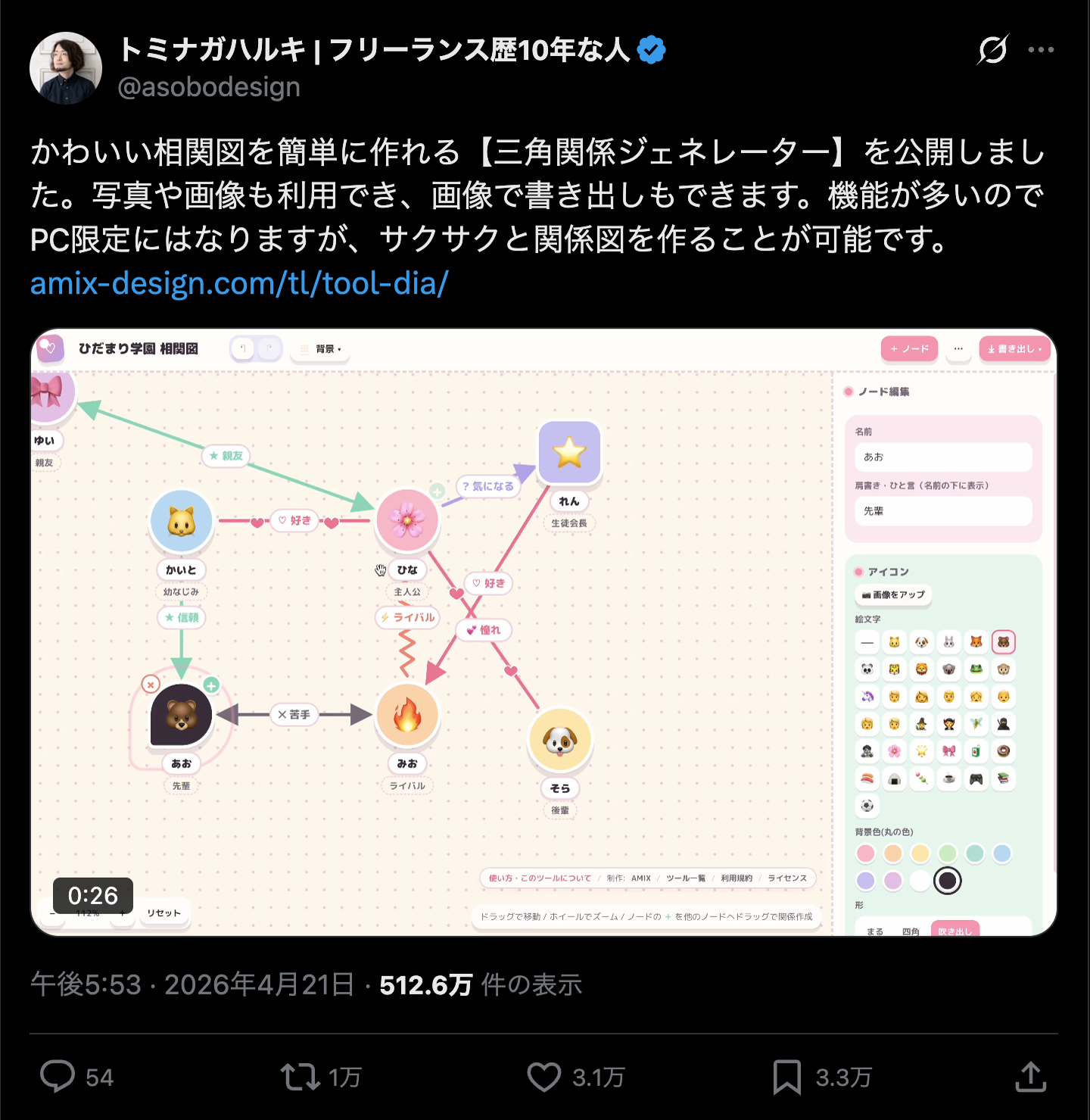Open the Grok slashed-circle icon
The image size is (1090, 1120).
[992, 50]
